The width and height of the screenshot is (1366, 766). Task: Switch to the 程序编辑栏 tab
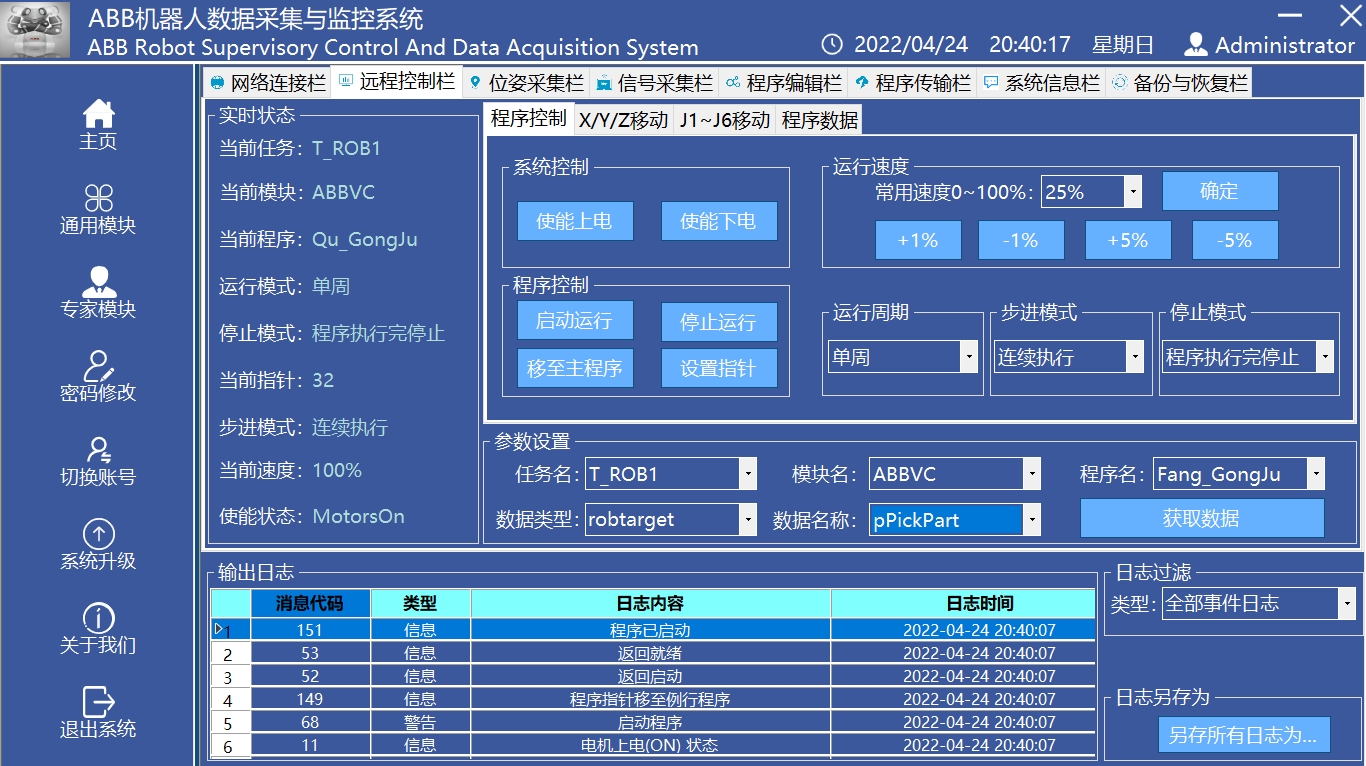pos(784,83)
